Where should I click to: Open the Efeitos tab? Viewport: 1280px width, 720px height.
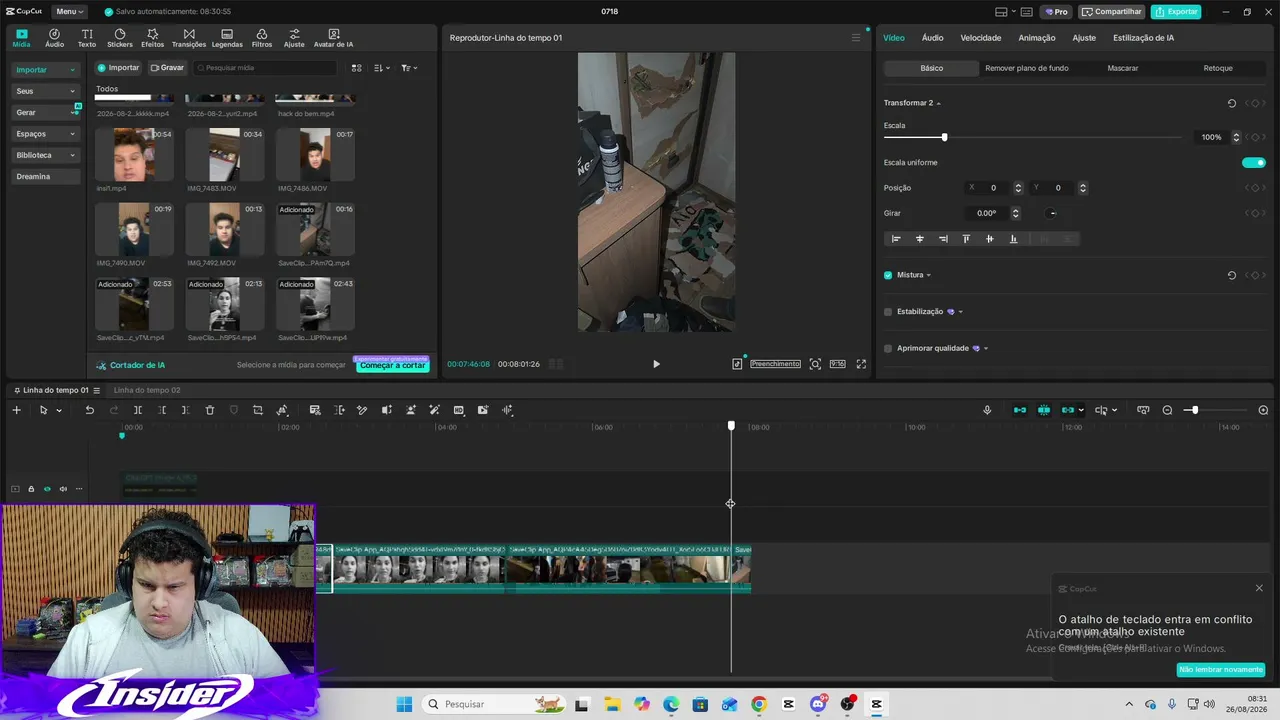[x=152, y=38]
